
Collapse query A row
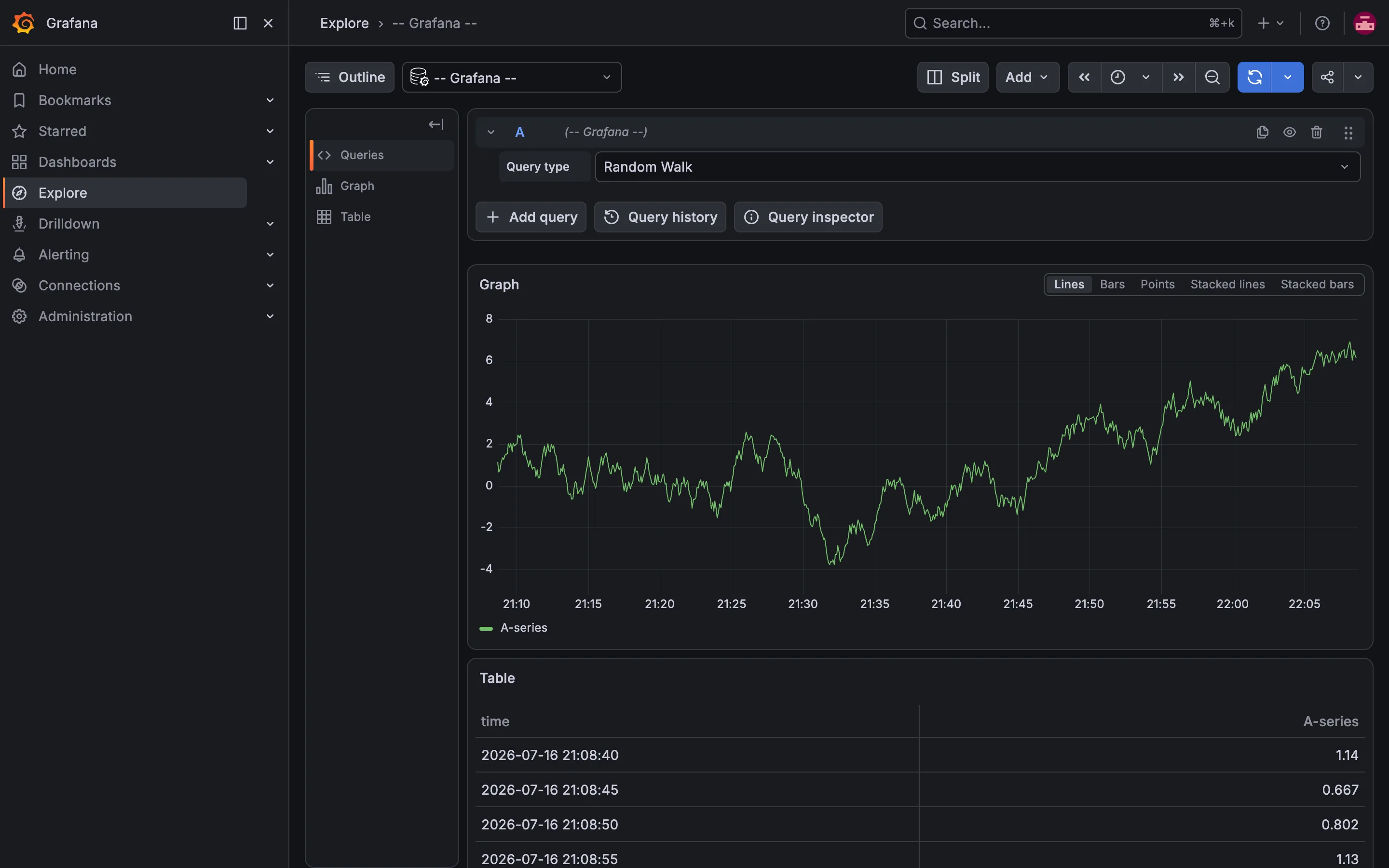(x=491, y=132)
